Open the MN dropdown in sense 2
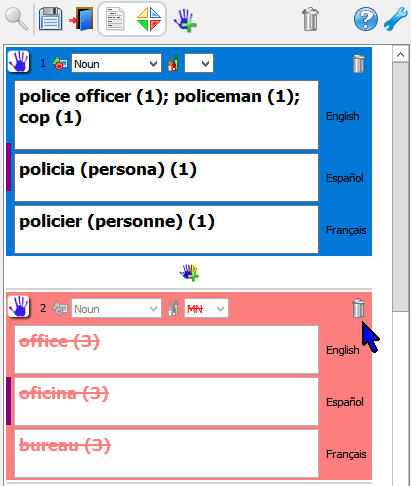The image size is (411, 486). click(x=206, y=308)
